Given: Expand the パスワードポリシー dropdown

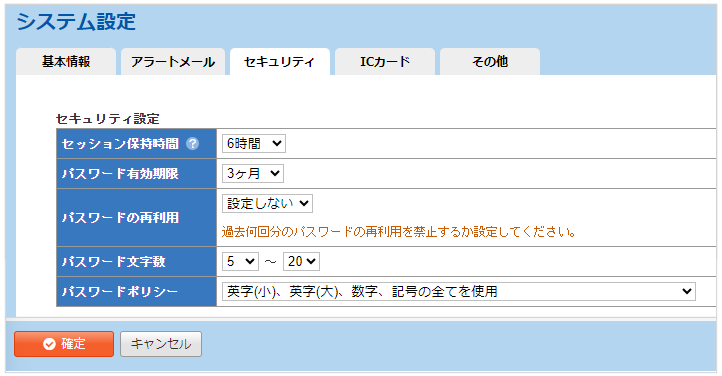Looking at the screenshot, I should point(459,291).
